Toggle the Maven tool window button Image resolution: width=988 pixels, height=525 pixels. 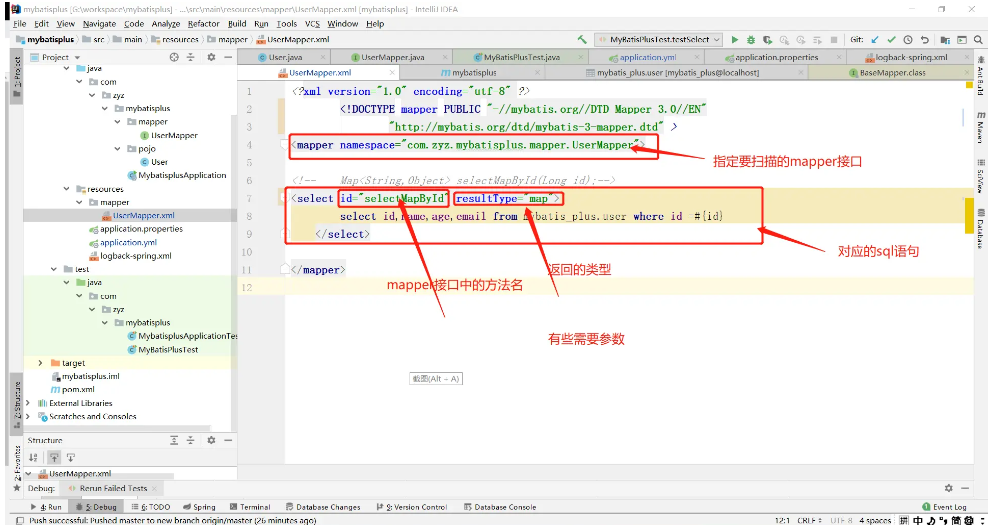click(980, 127)
